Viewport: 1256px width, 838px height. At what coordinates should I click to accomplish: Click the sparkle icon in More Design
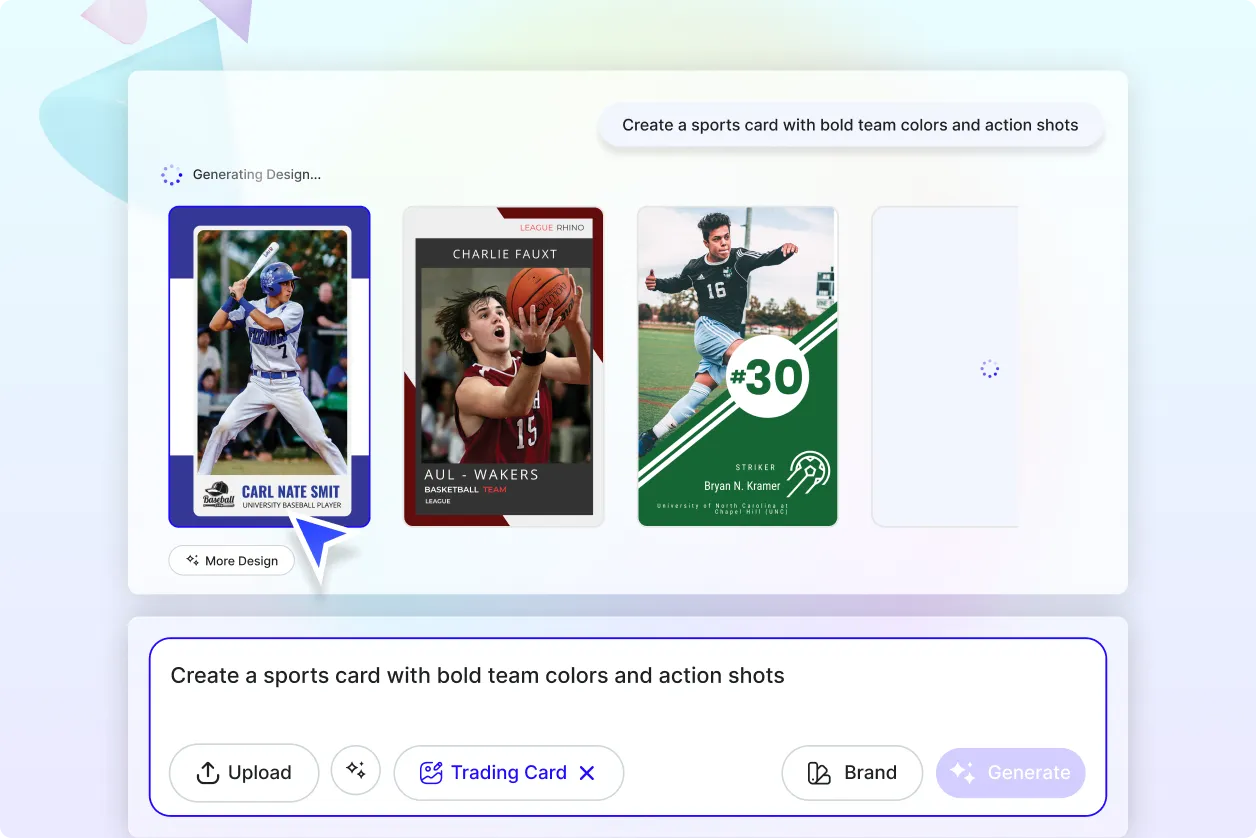[x=192, y=561]
